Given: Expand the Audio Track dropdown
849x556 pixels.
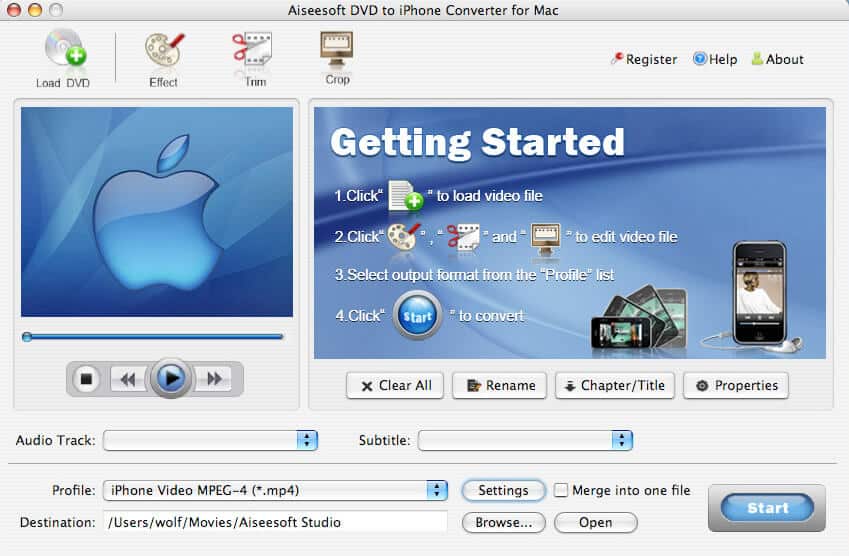Looking at the screenshot, I should coord(210,440).
